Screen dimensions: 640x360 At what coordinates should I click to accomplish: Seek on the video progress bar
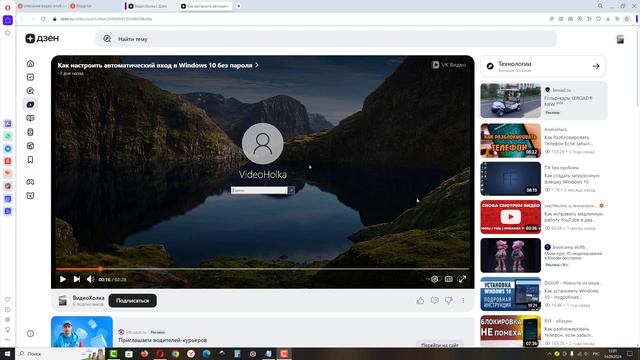click(x=262, y=269)
